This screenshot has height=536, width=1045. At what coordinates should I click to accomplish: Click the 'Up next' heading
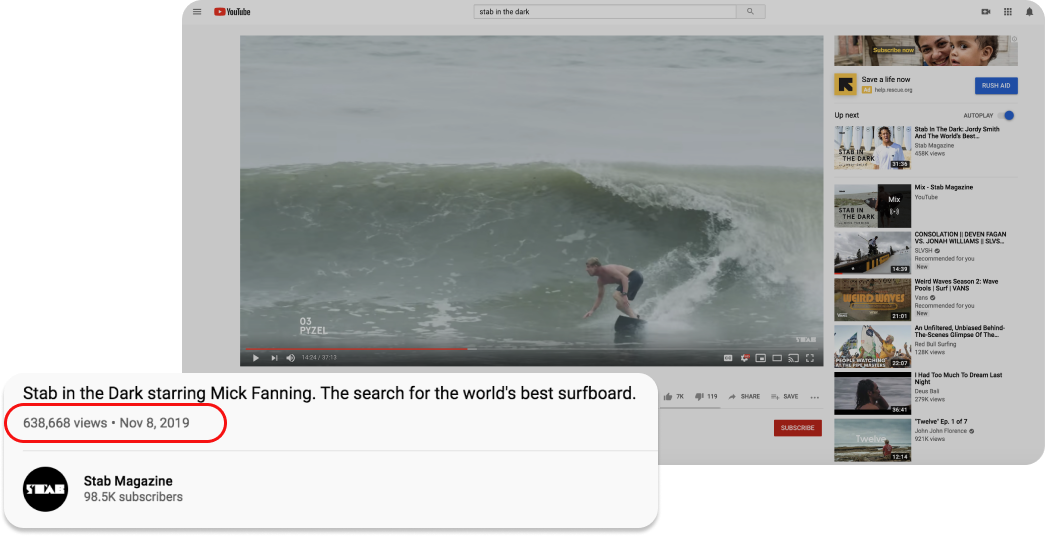[846, 115]
